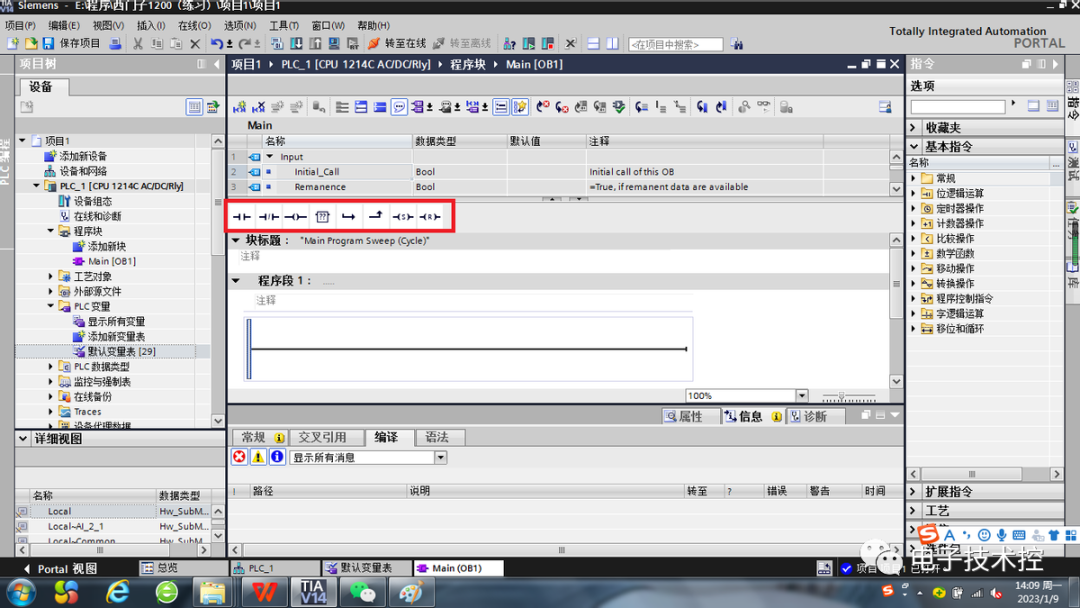
Task: Toggle the error messages filter
Action: coord(239,457)
